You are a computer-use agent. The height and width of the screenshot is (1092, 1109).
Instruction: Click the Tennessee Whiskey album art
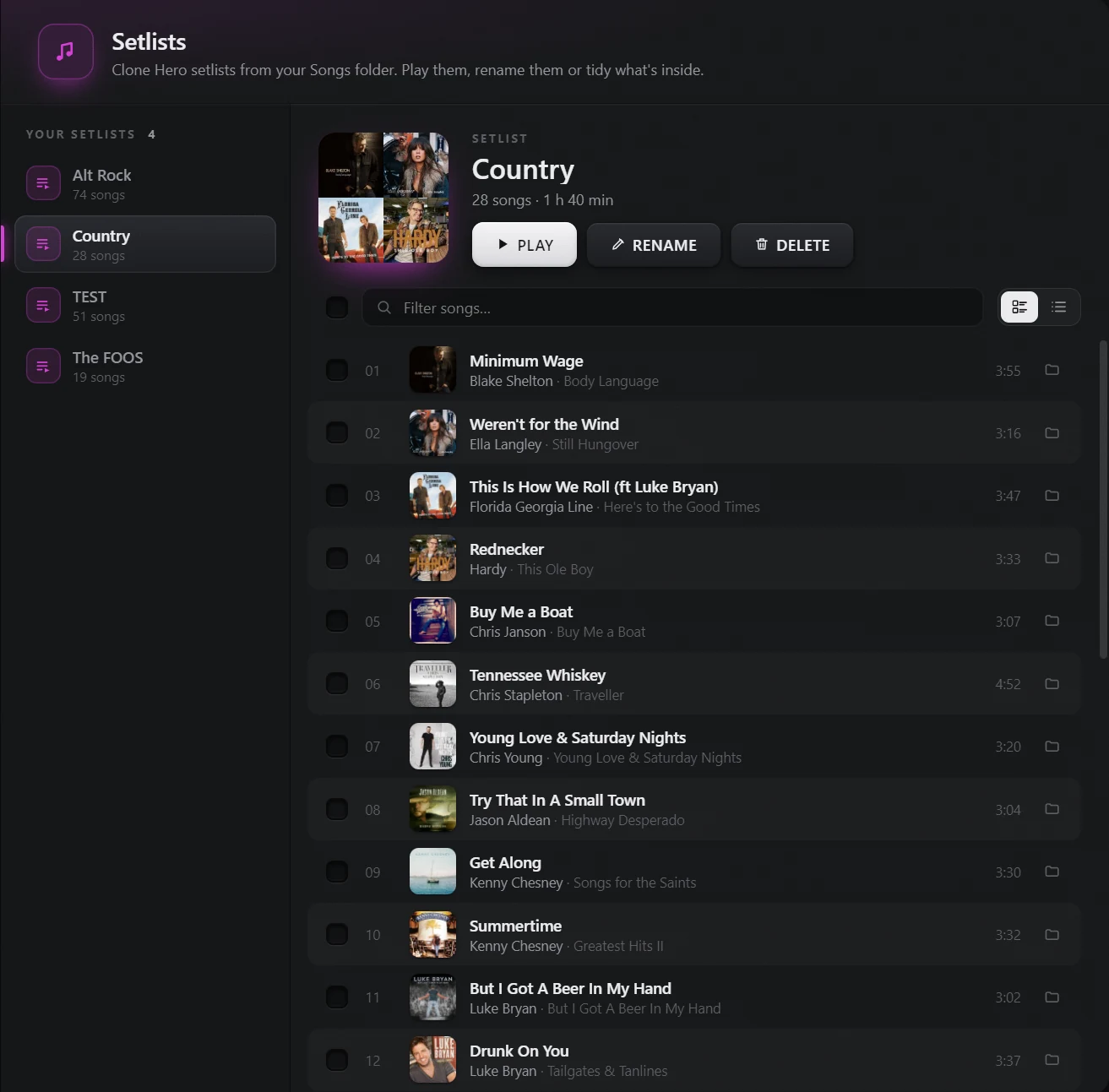(432, 684)
